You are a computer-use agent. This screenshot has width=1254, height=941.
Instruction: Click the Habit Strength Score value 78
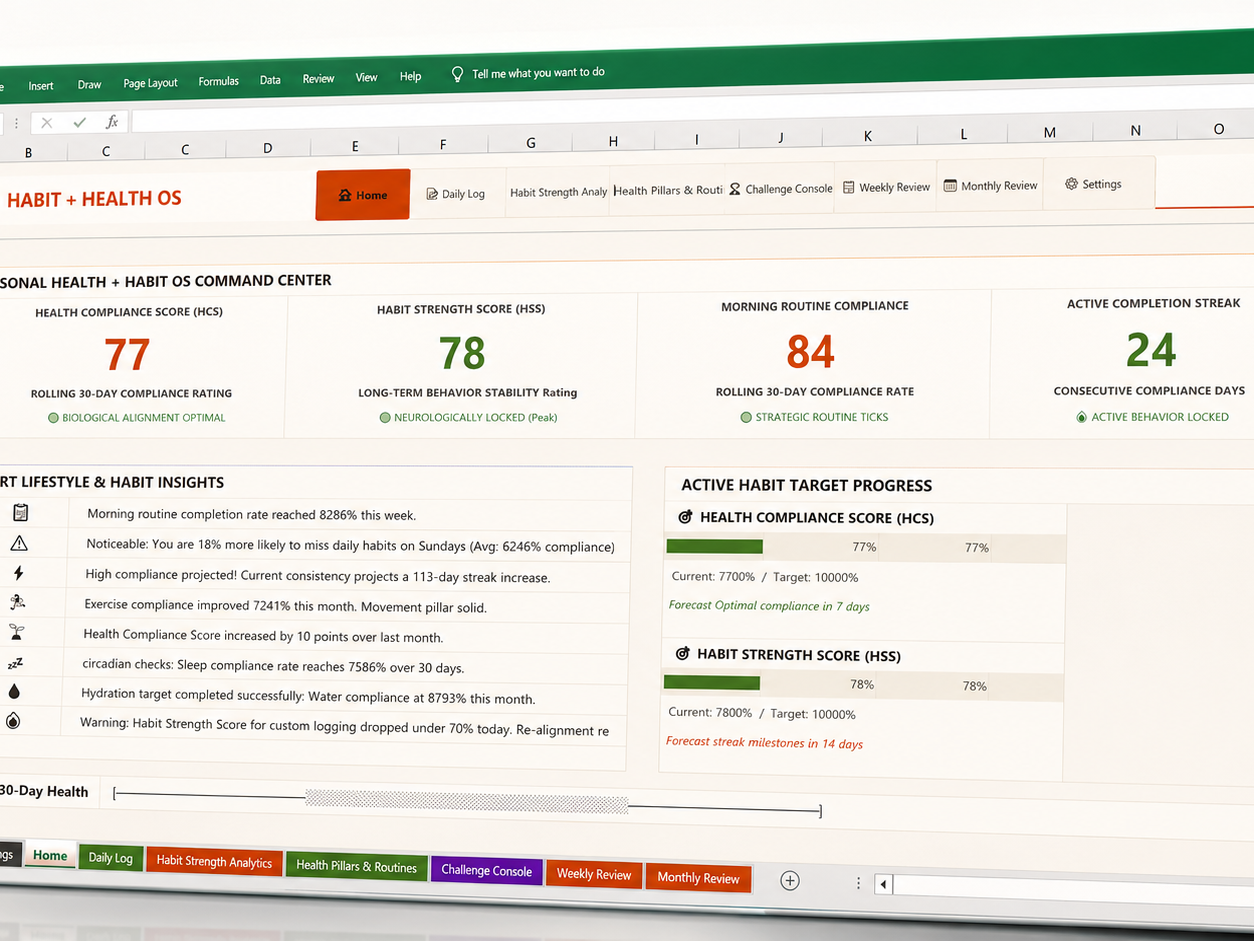coord(462,353)
